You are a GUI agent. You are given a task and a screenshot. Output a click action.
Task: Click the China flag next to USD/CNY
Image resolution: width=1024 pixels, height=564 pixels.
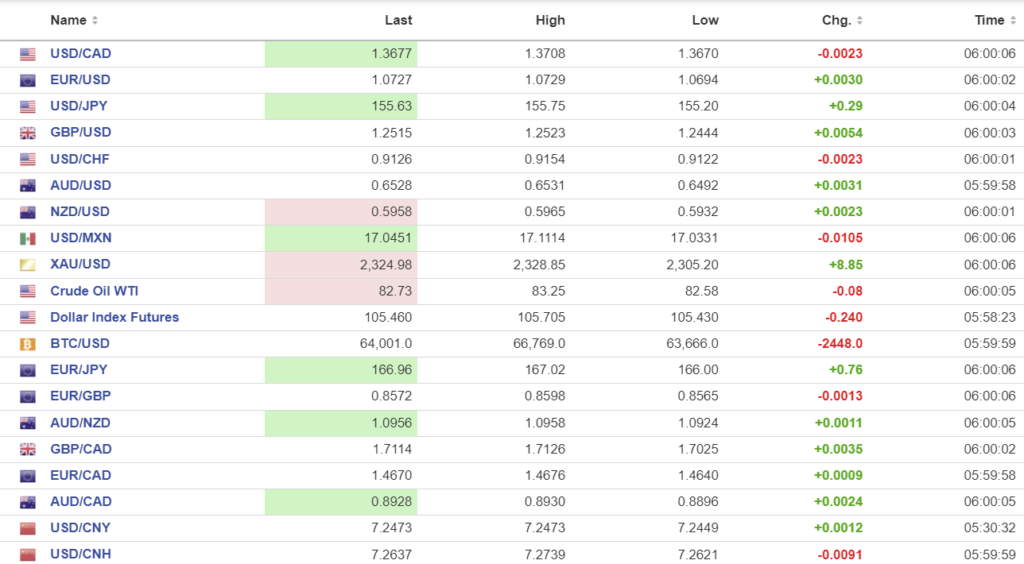tap(28, 528)
